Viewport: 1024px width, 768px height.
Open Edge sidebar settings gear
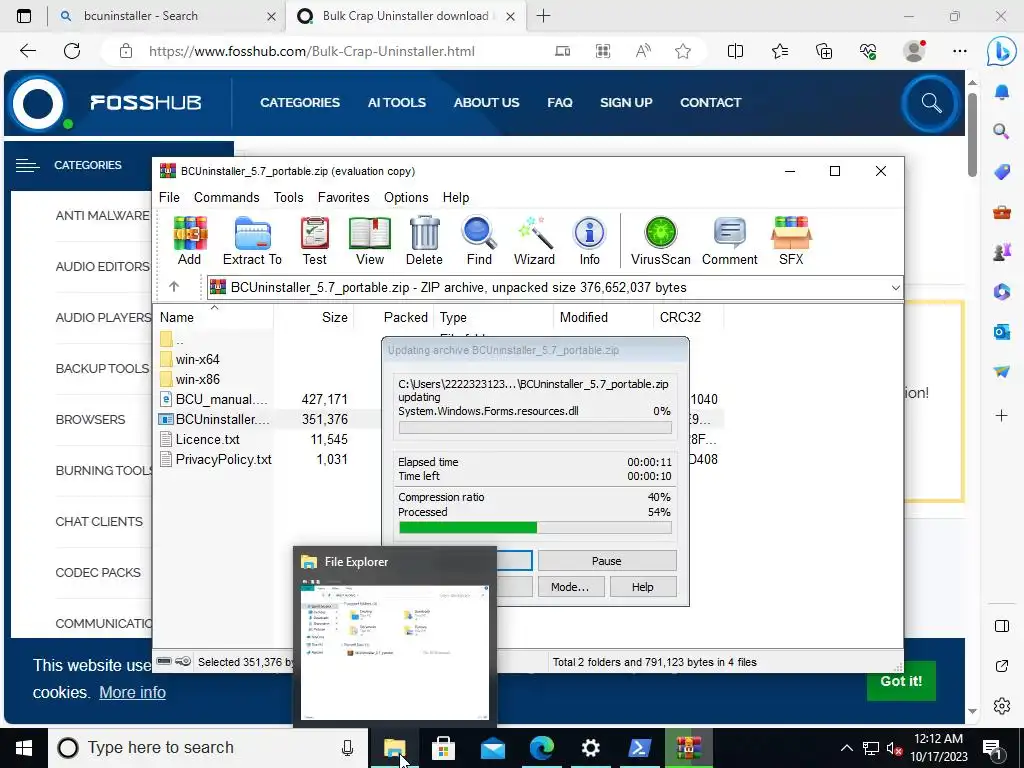pos(1002,706)
